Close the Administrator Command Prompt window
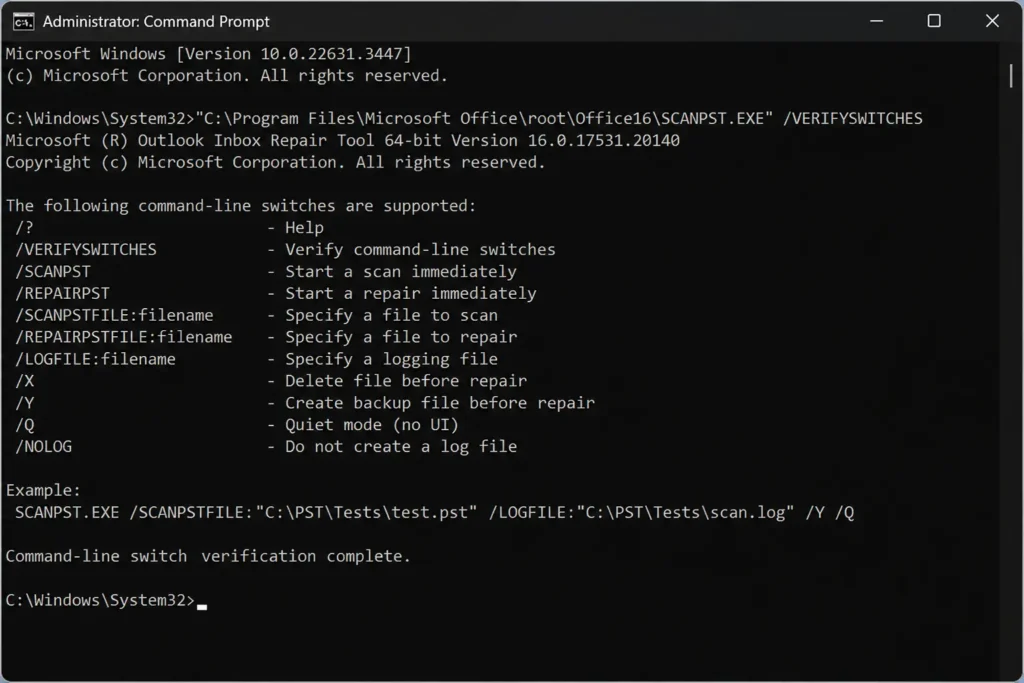The image size is (1024, 683). pos(992,21)
